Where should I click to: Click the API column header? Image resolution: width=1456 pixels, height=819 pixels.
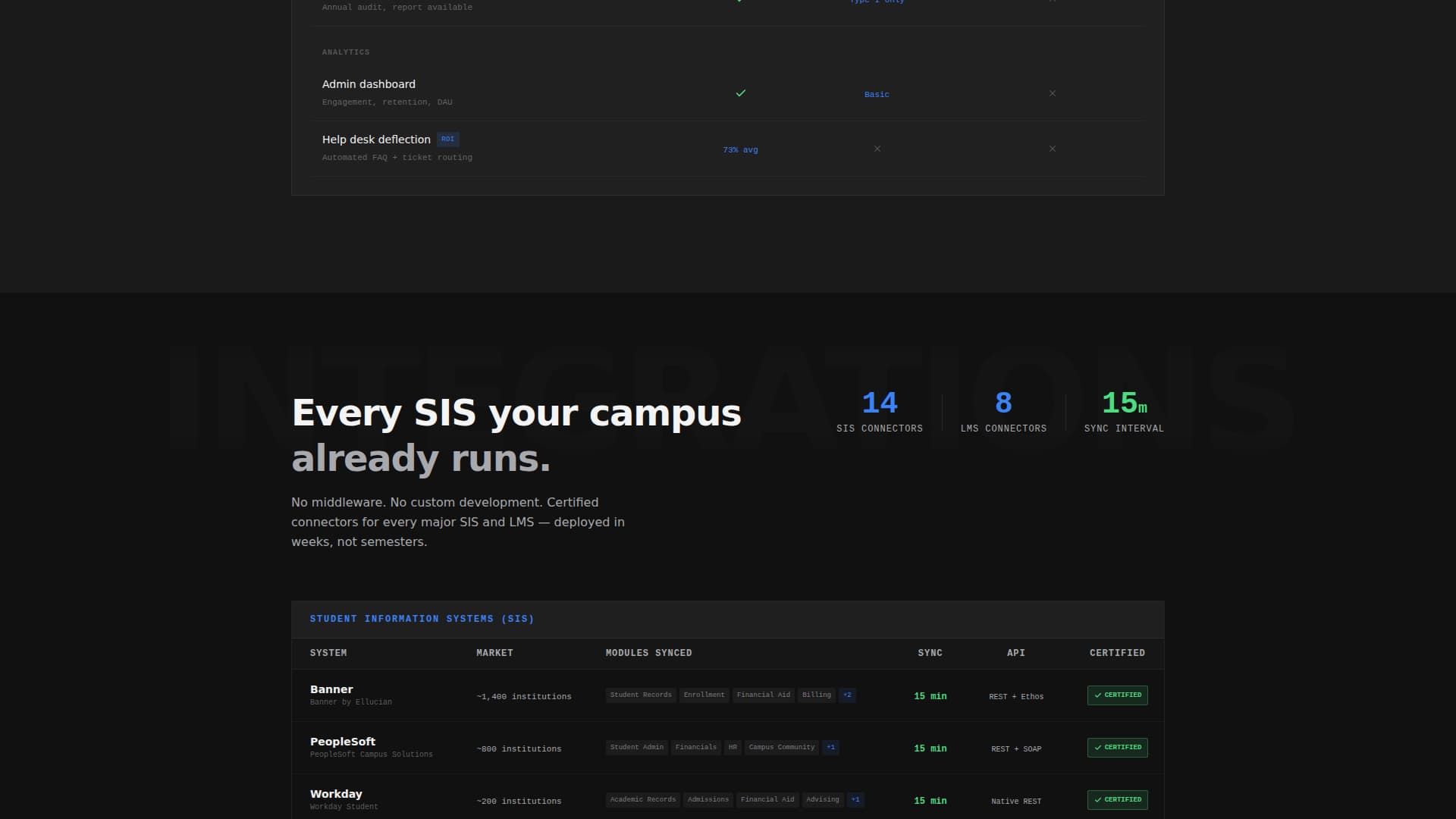coord(1016,653)
